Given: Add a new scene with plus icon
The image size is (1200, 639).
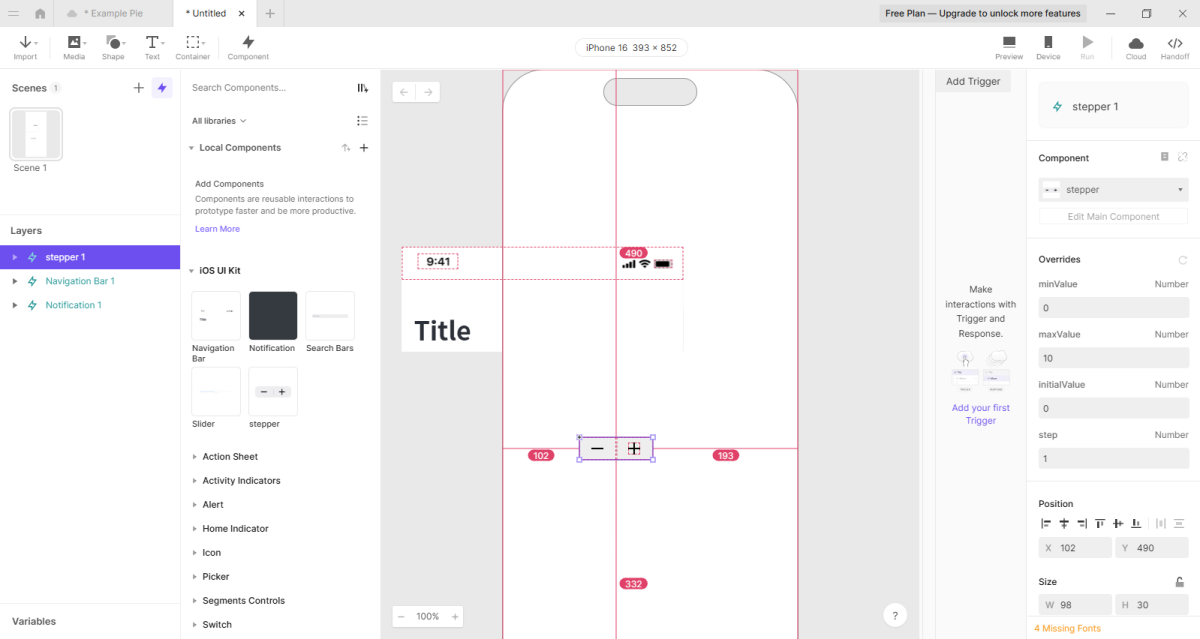Looking at the screenshot, I should click(139, 88).
